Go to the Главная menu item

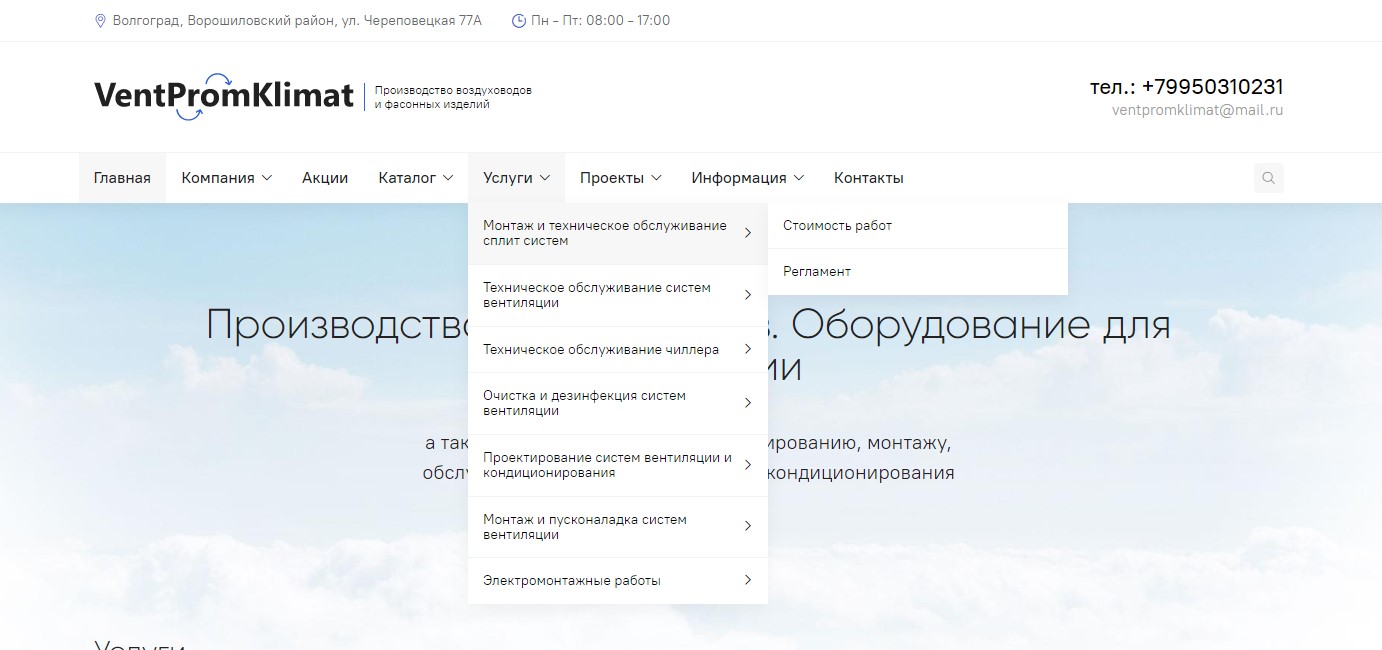[x=122, y=178]
